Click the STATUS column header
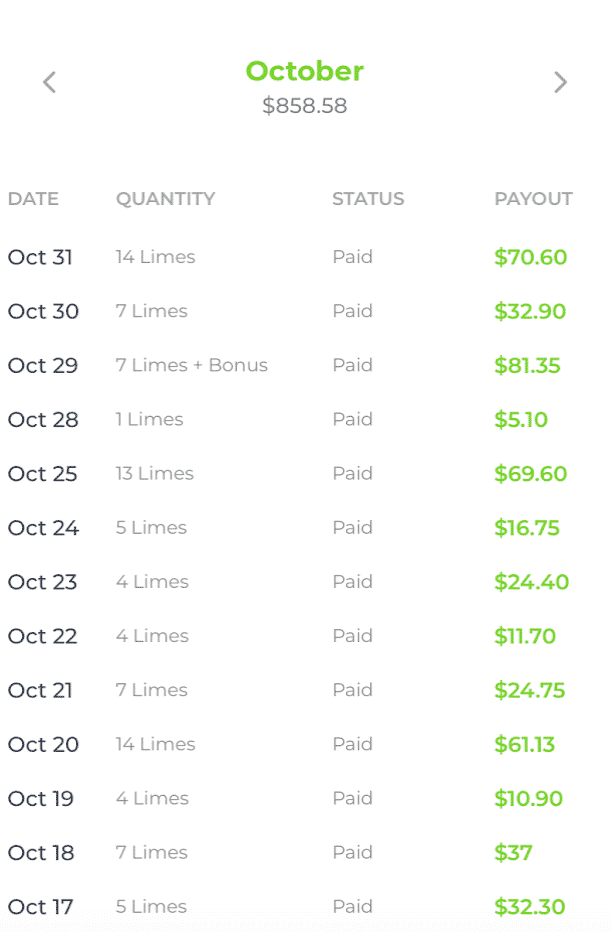This screenshot has height=932, width=612. (368, 199)
